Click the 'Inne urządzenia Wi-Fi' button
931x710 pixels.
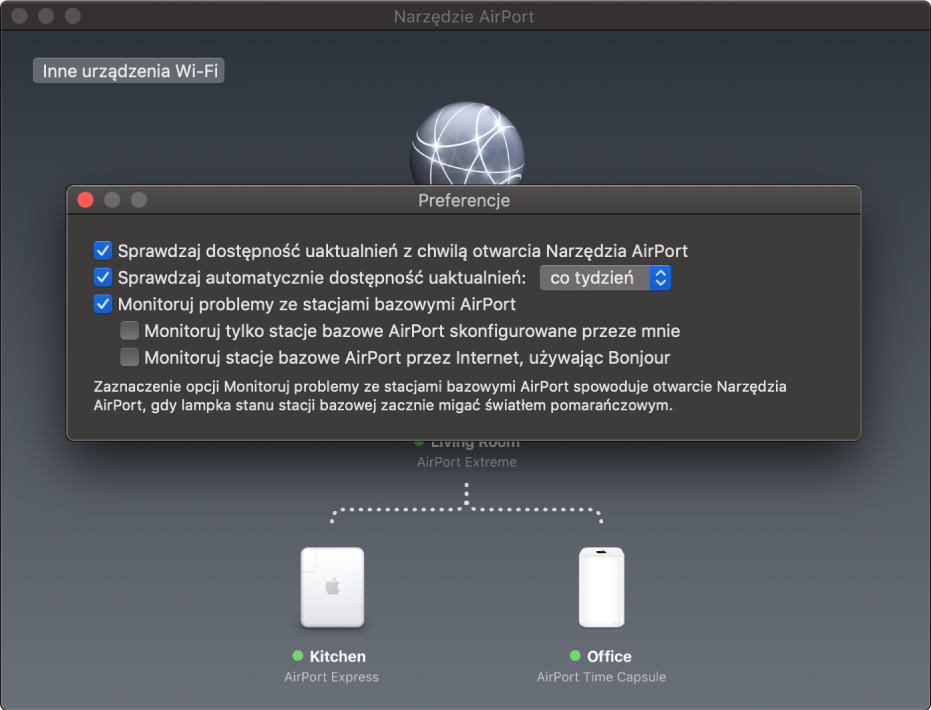(x=129, y=71)
